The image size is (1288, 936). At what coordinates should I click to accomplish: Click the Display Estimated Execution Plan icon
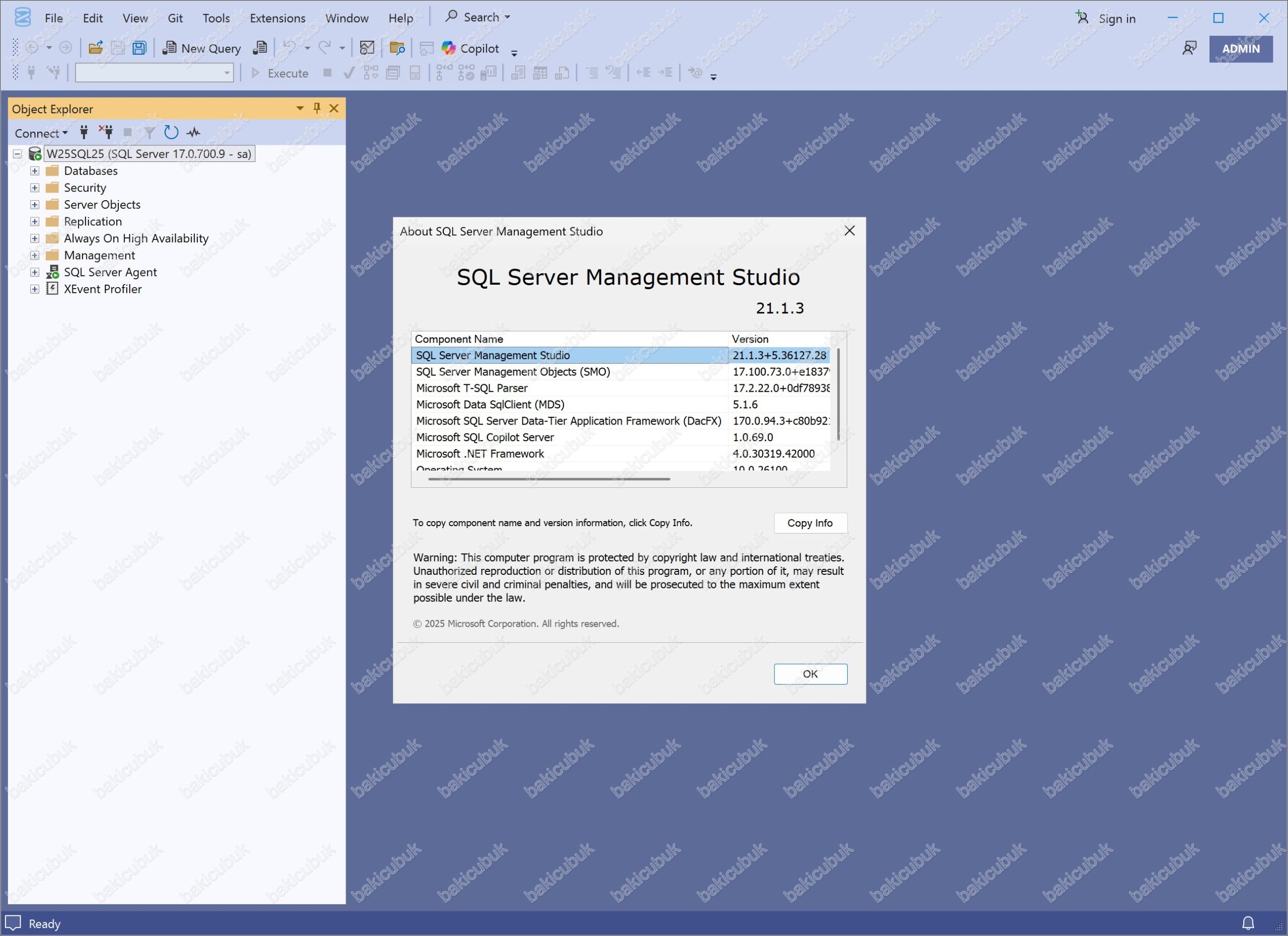(x=371, y=72)
